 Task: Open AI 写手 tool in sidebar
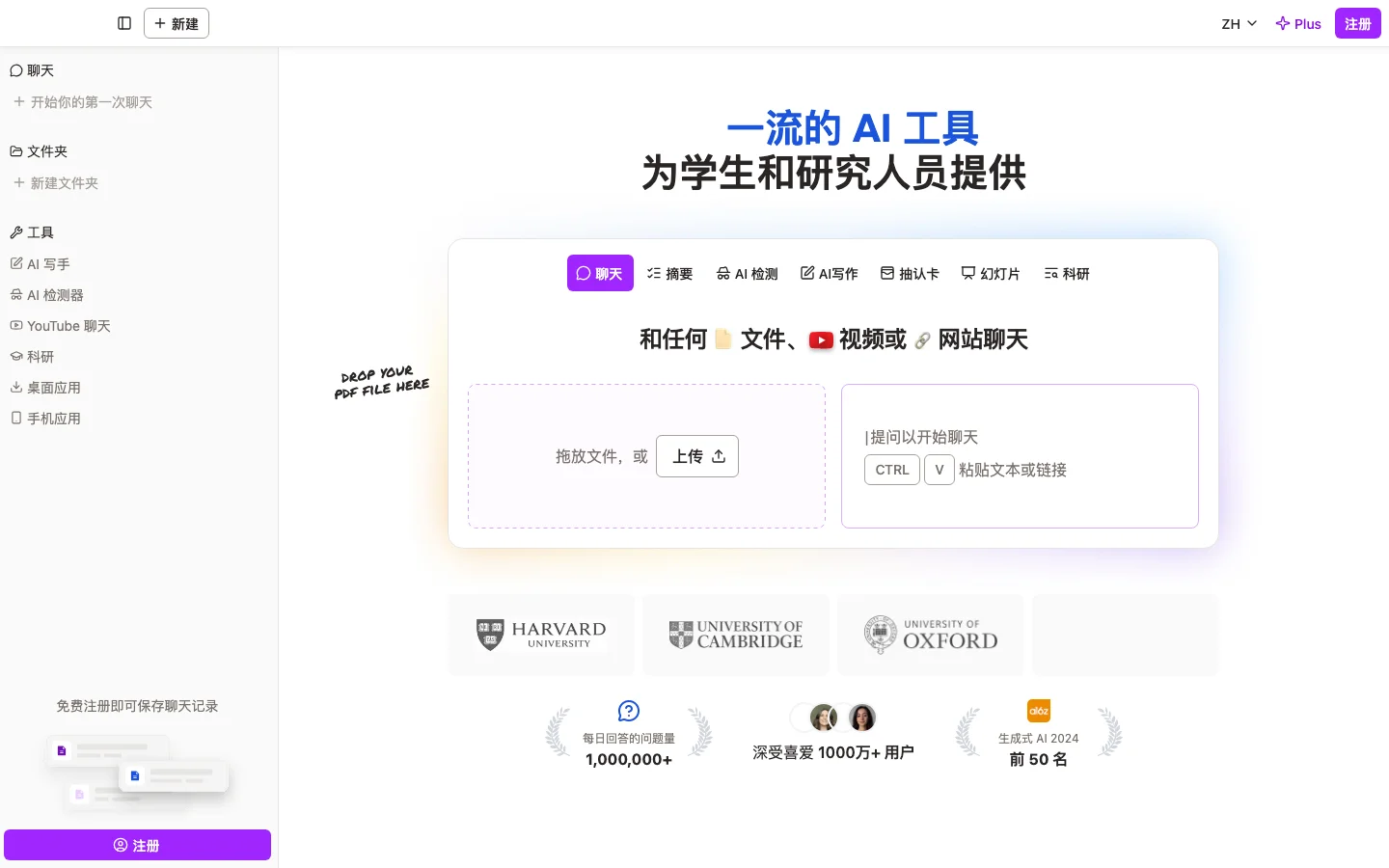tap(41, 263)
